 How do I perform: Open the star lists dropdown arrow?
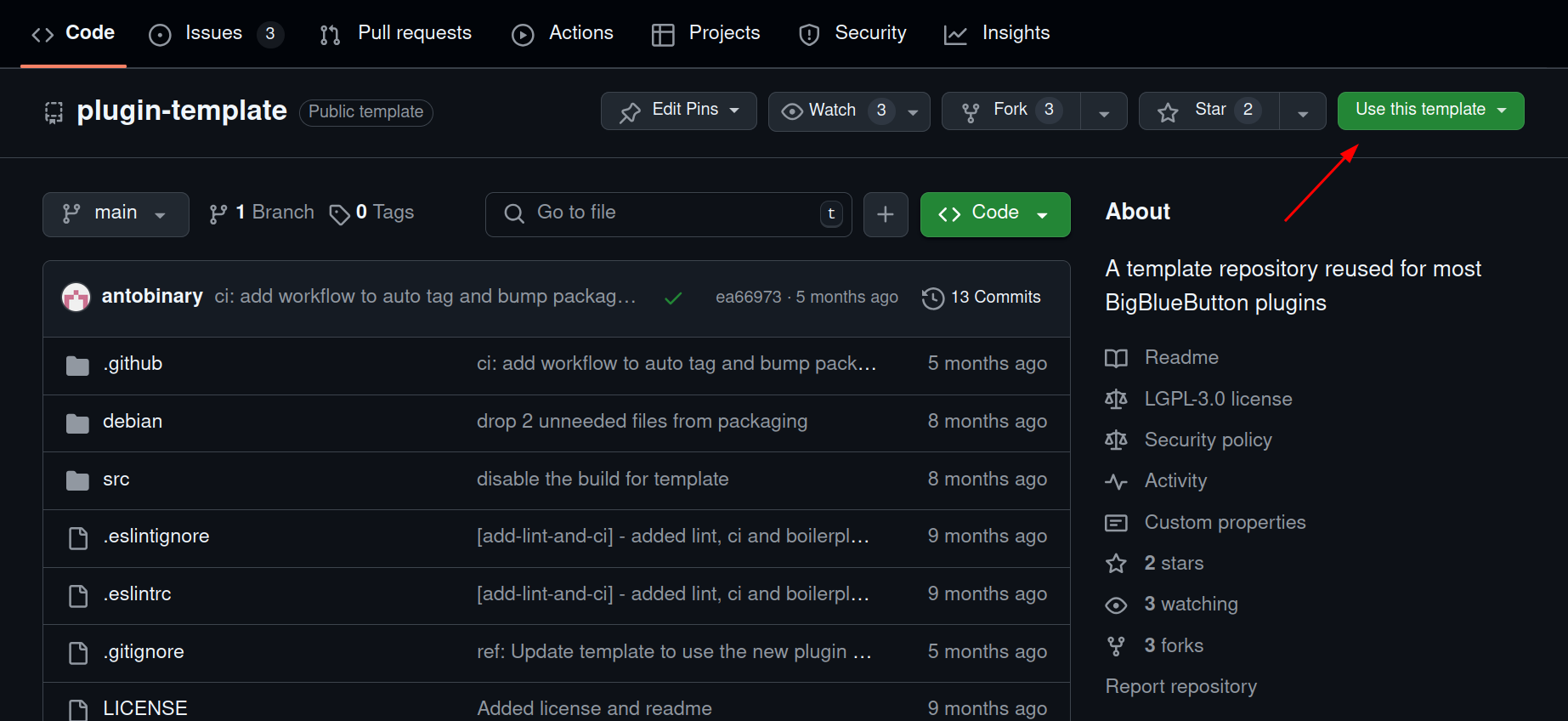1303,111
